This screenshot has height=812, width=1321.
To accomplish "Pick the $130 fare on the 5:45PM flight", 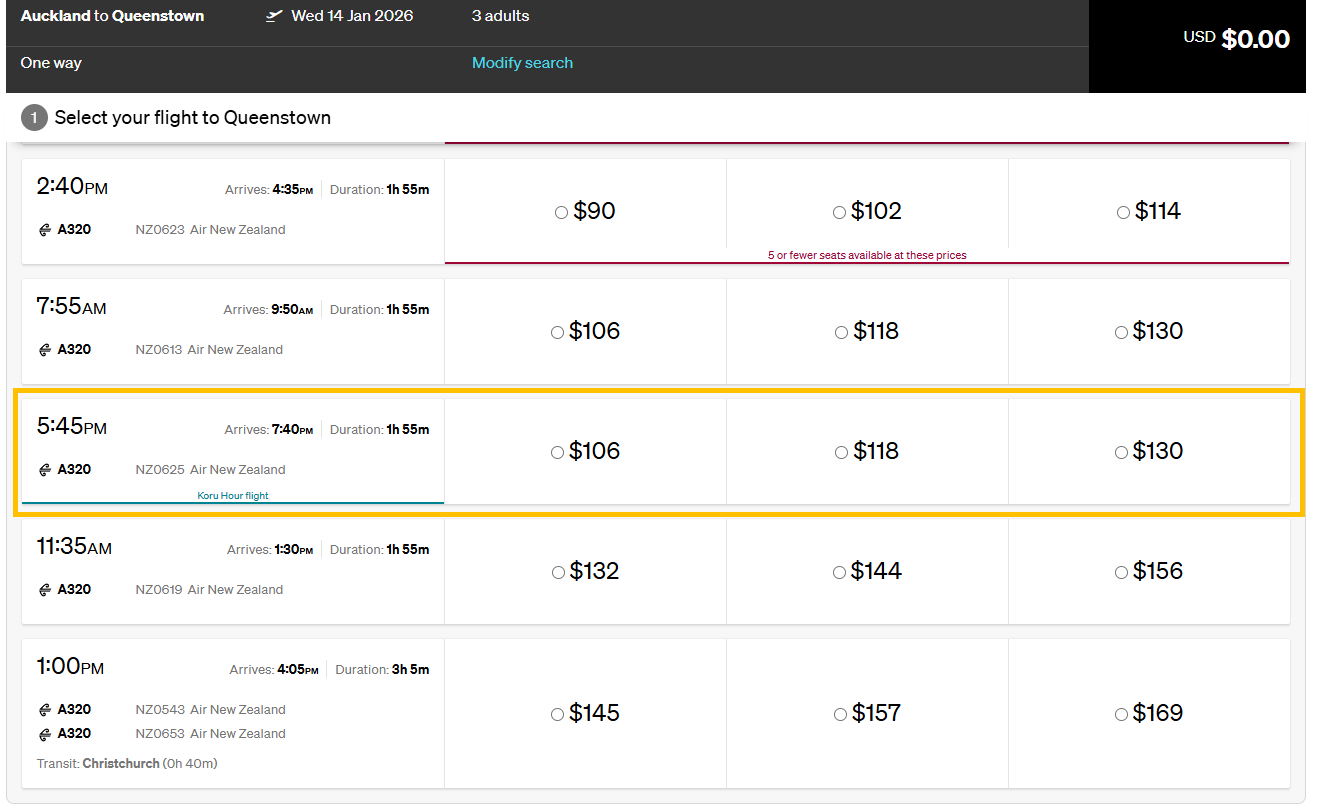I will (x=1121, y=452).
